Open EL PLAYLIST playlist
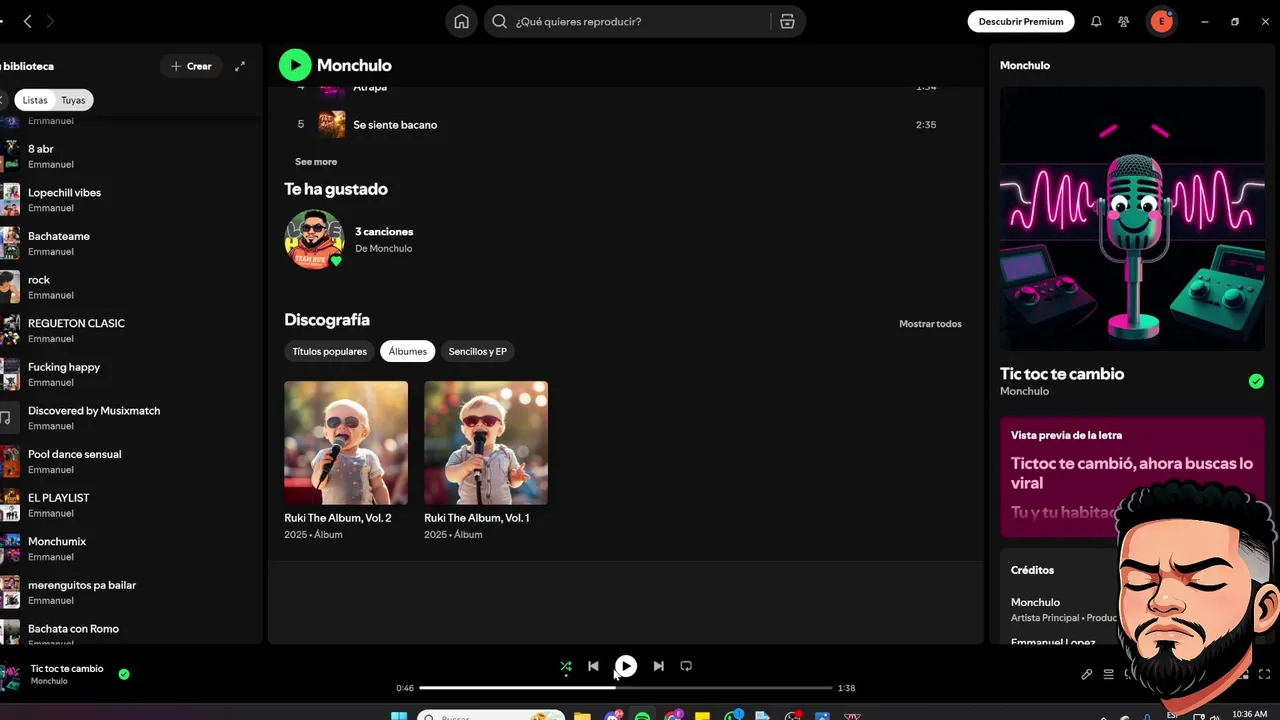Viewport: 1280px width, 720px height. 130,505
